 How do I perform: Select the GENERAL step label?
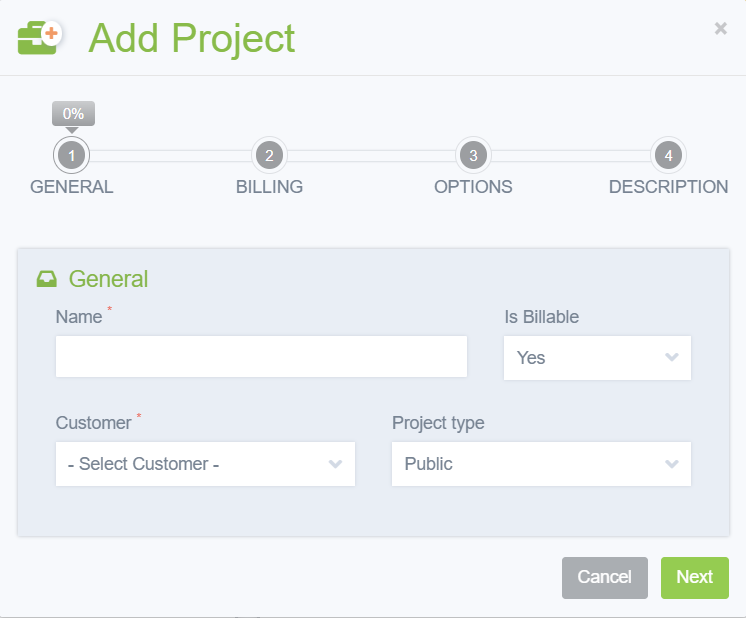coord(72,187)
